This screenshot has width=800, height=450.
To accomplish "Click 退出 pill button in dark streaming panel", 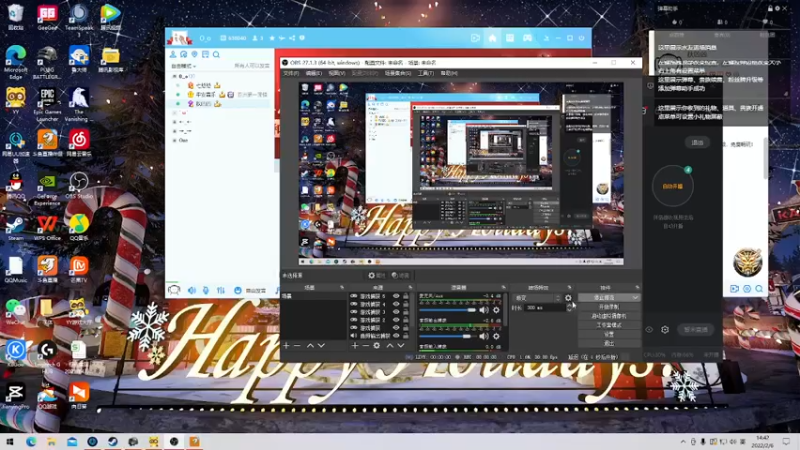I will coord(697,143).
